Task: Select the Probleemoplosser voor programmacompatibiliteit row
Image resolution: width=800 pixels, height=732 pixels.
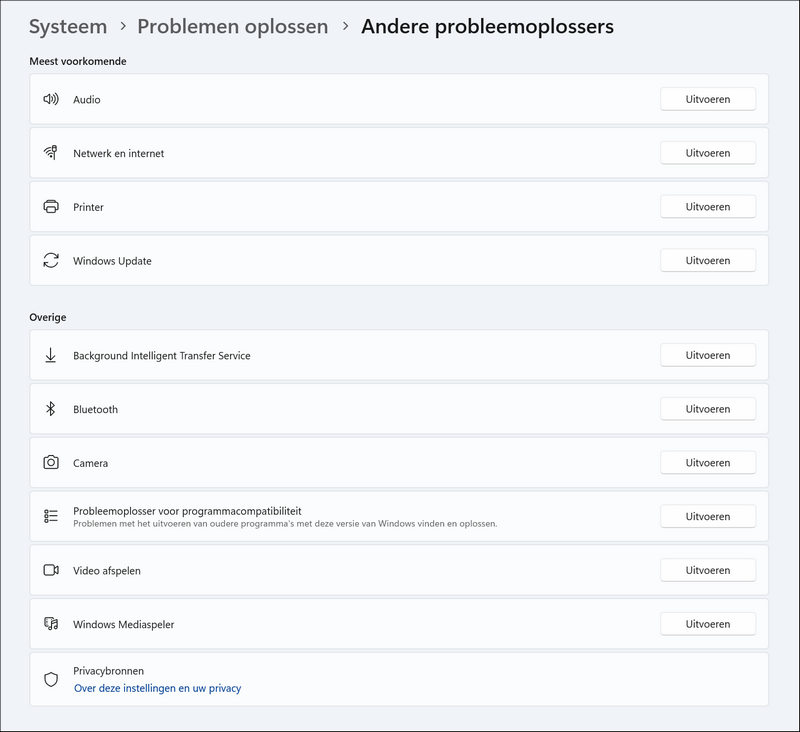Action: point(300,516)
